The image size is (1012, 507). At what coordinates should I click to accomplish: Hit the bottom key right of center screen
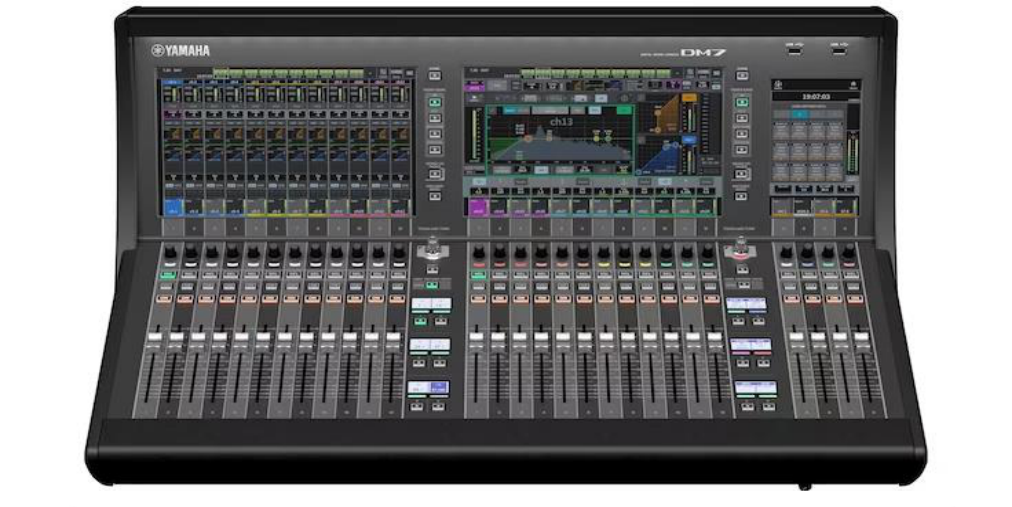(742, 195)
